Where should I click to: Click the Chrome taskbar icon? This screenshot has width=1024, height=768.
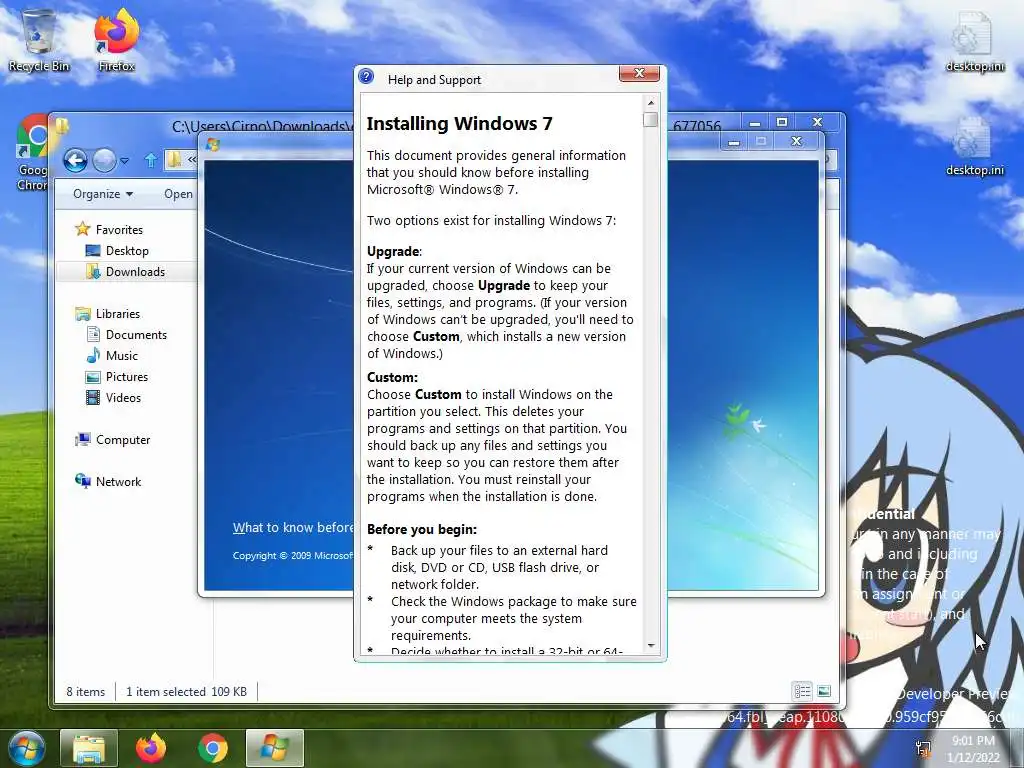point(212,748)
